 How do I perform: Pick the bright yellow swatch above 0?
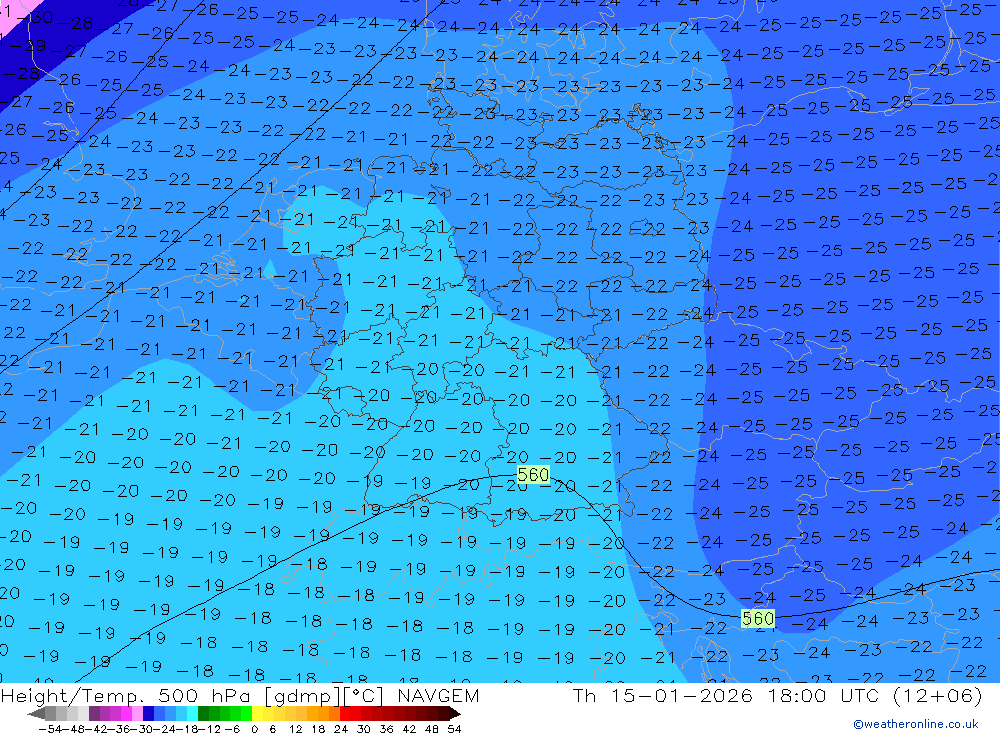[x=257, y=713]
